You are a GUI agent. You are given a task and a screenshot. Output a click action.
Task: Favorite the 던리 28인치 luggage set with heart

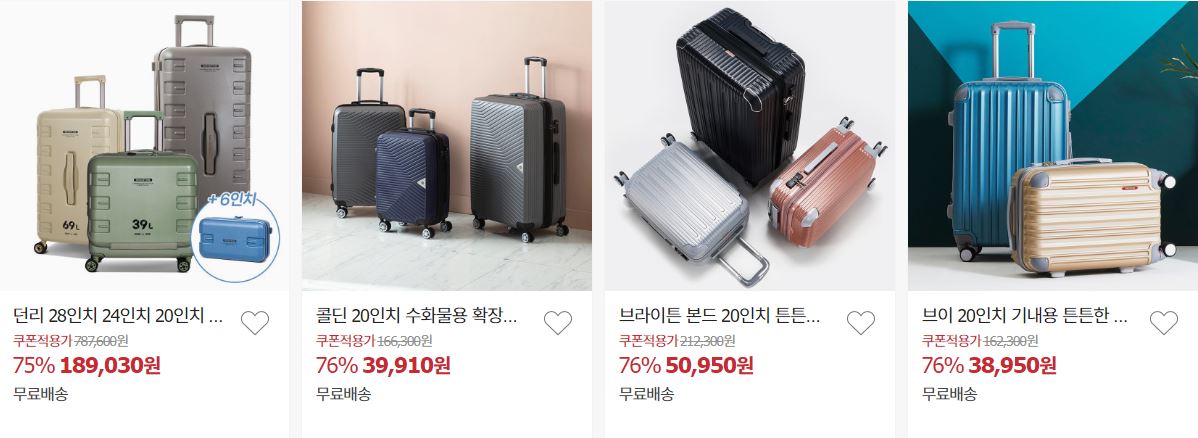pyautogui.click(x=254, y=323)
